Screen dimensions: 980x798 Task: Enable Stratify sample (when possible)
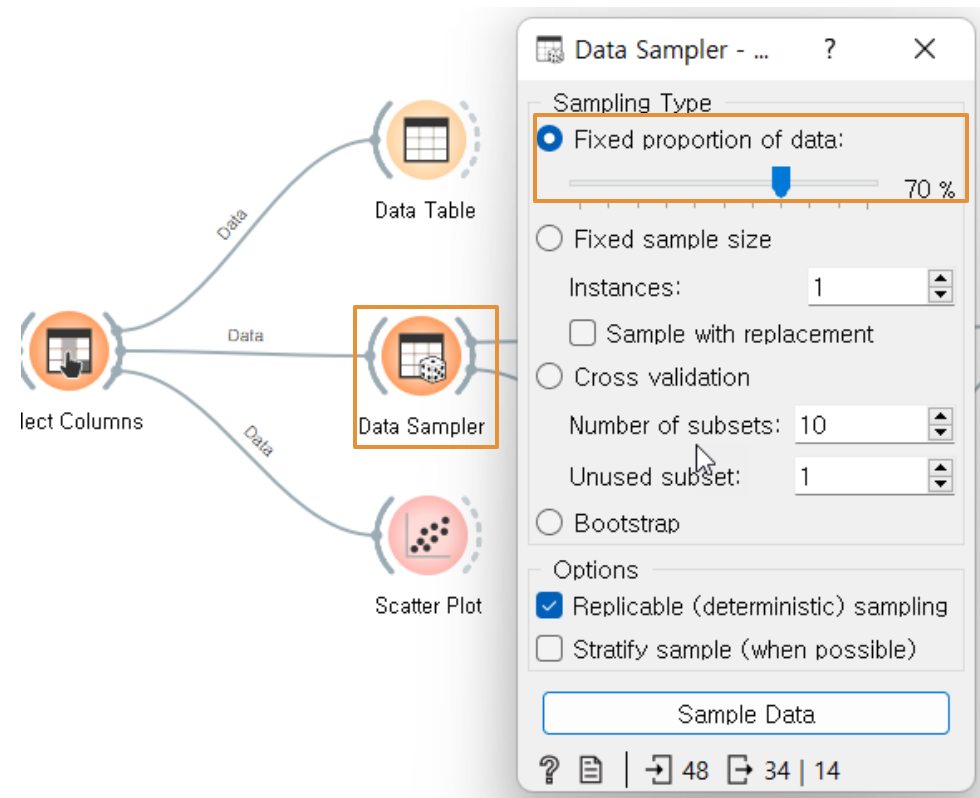click(x=549, y=649)
